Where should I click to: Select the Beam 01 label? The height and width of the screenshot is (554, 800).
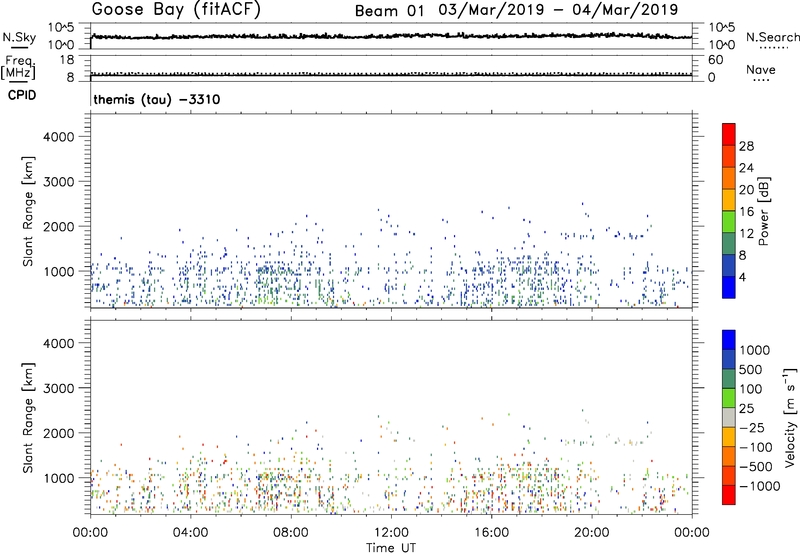point(389,11)
